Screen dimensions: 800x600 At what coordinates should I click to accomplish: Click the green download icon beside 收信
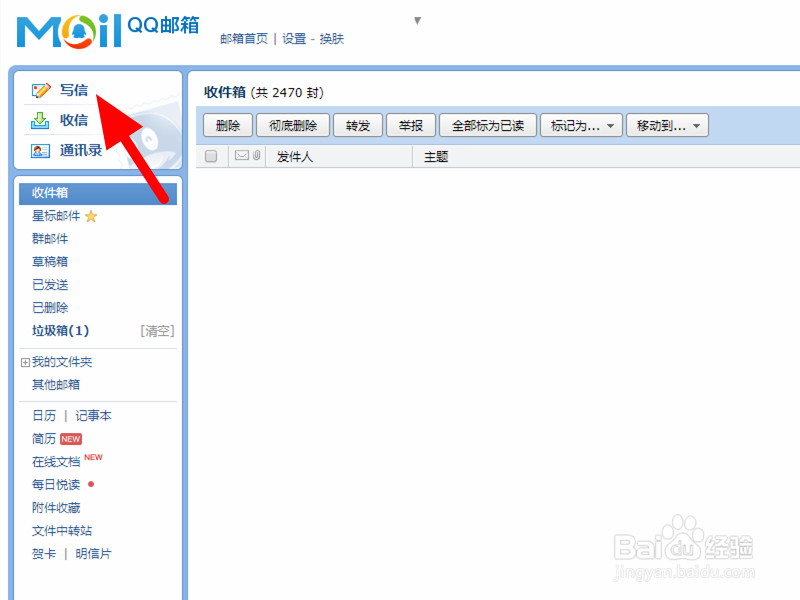40,120
